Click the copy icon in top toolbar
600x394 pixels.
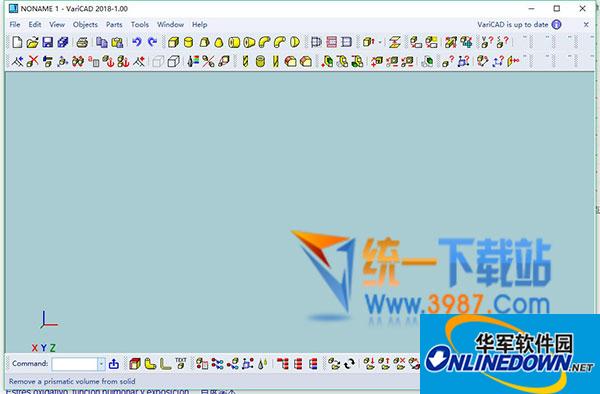102,42
